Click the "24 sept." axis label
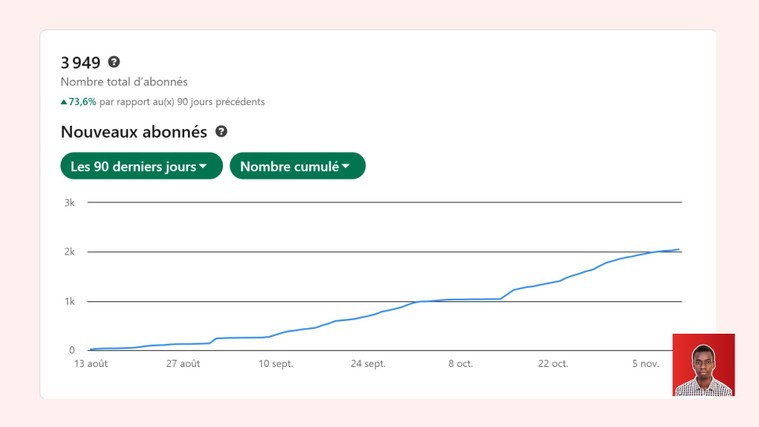Image resolution: width=759 pixels, height=427 pixels. 368,364
